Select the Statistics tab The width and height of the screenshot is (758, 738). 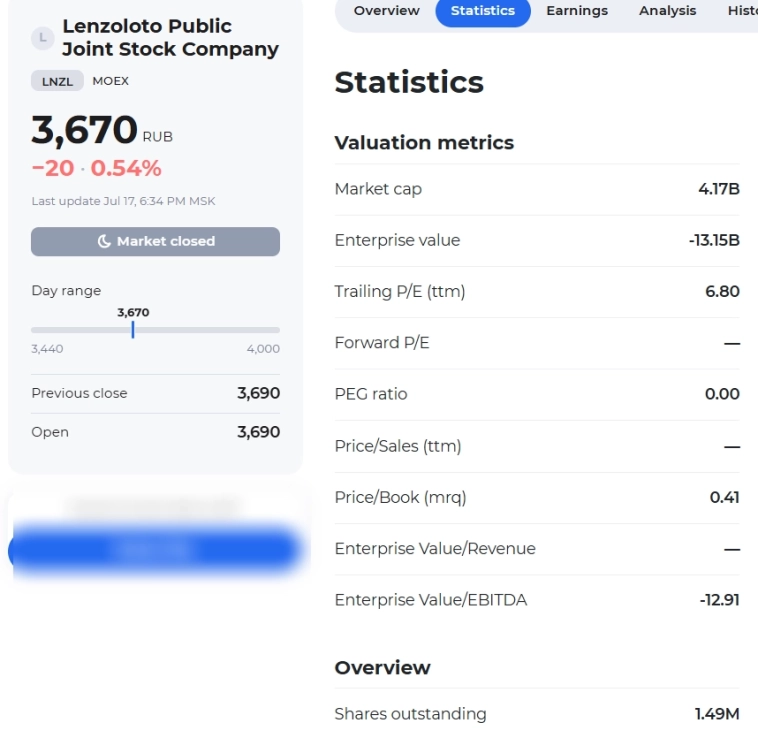click(x=482, y=11)
